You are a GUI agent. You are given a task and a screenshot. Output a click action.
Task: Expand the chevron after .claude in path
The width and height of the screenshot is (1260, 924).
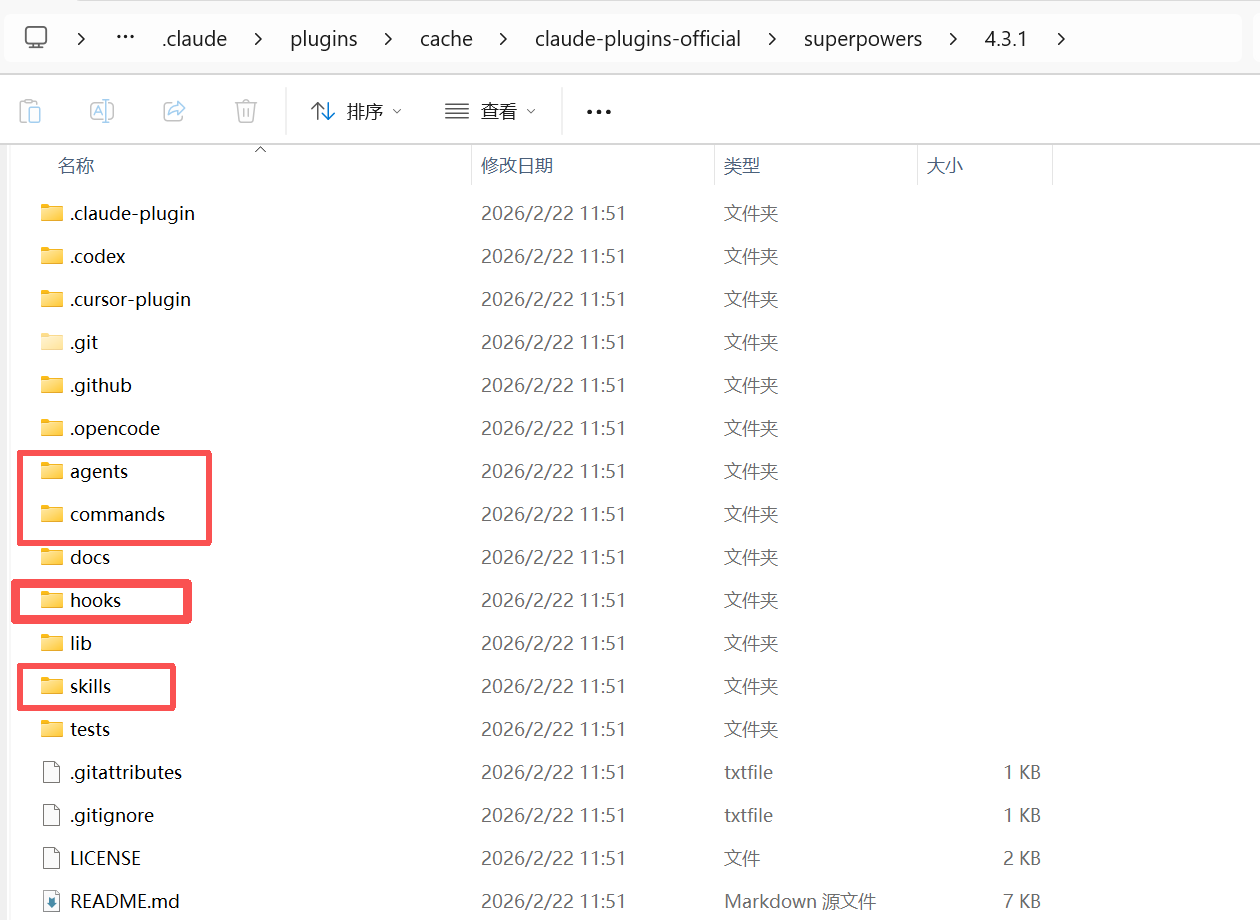[x=258, y=39]
